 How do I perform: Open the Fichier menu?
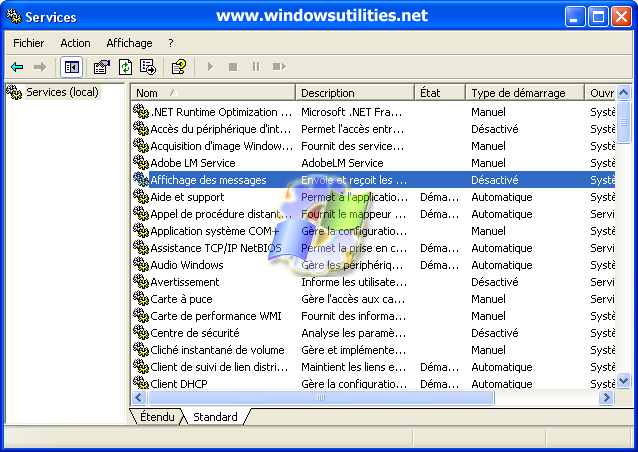(x=29, y=43)
